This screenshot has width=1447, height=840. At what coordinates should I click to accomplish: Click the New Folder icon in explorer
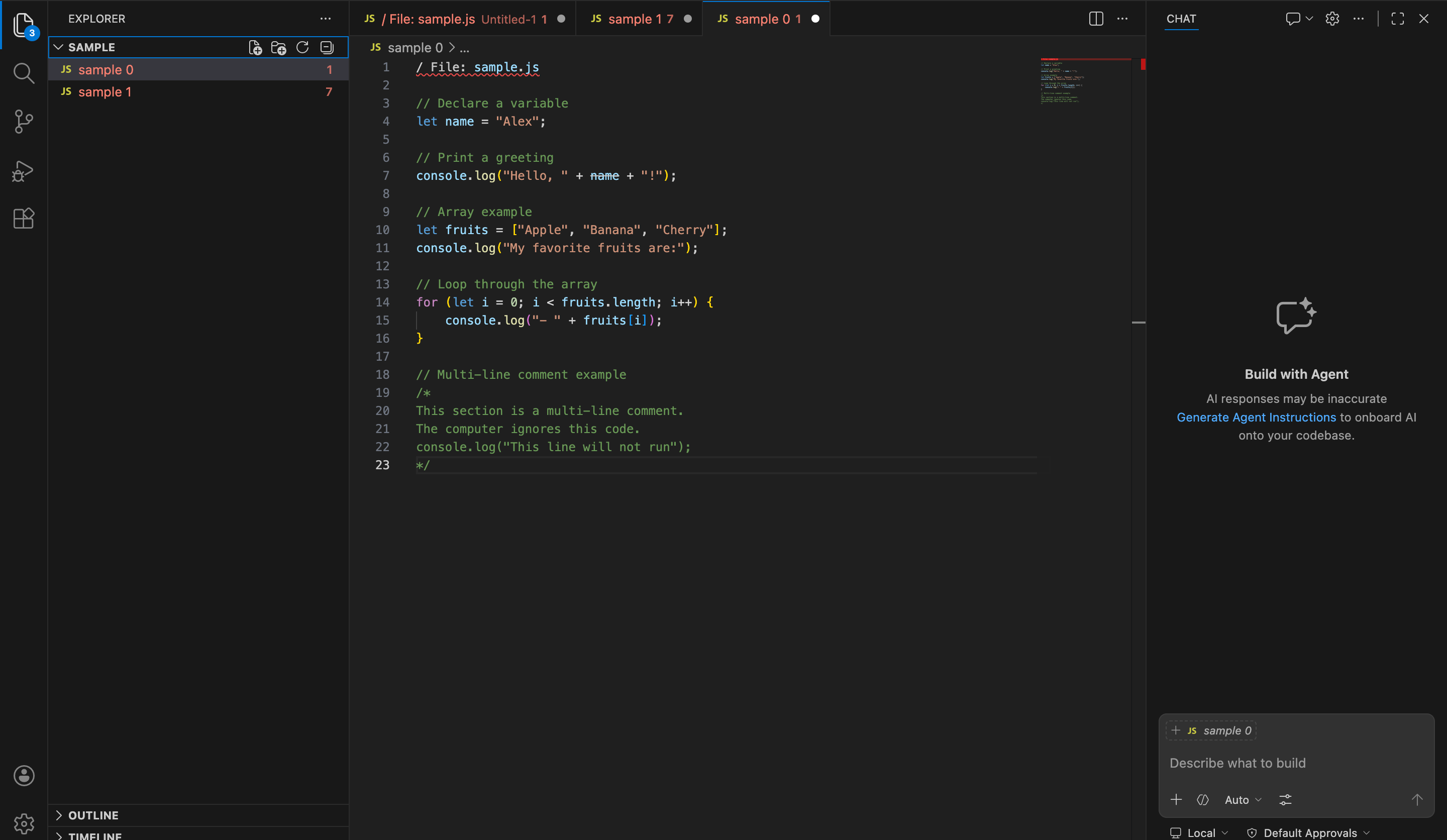(x=278, y=48)
